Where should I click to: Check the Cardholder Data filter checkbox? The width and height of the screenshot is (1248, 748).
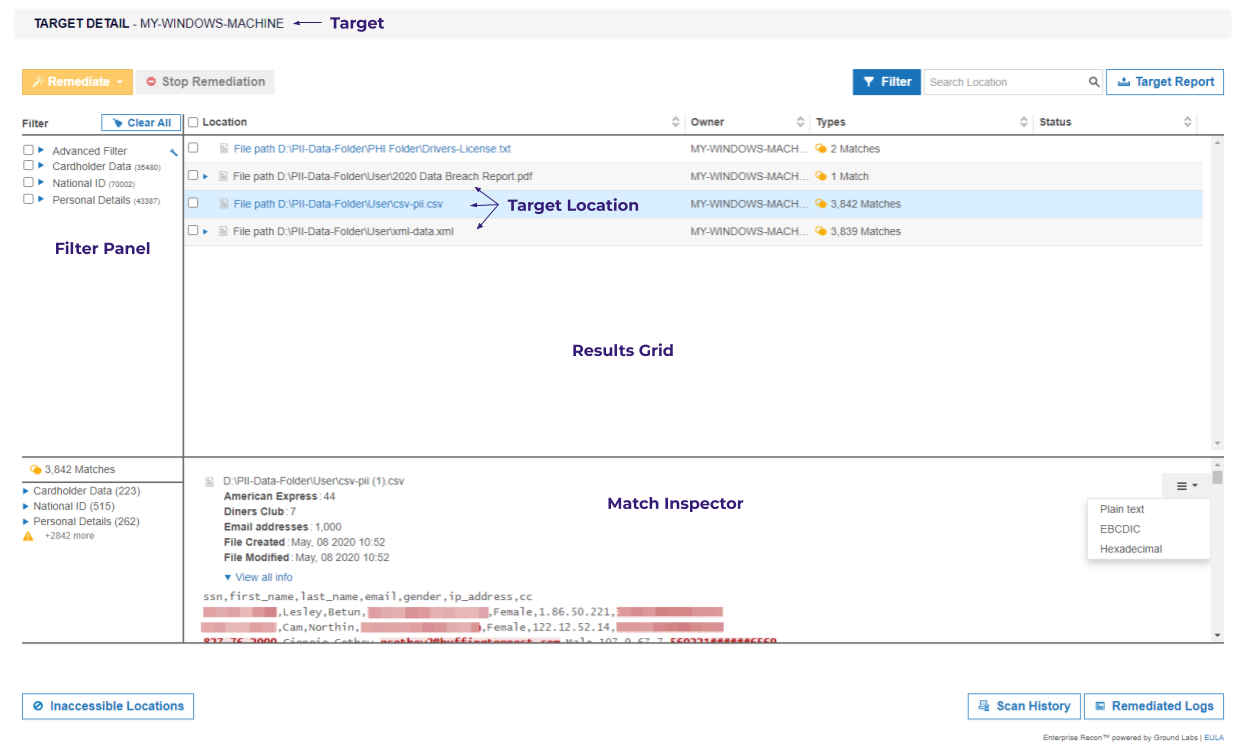point(28,166)
